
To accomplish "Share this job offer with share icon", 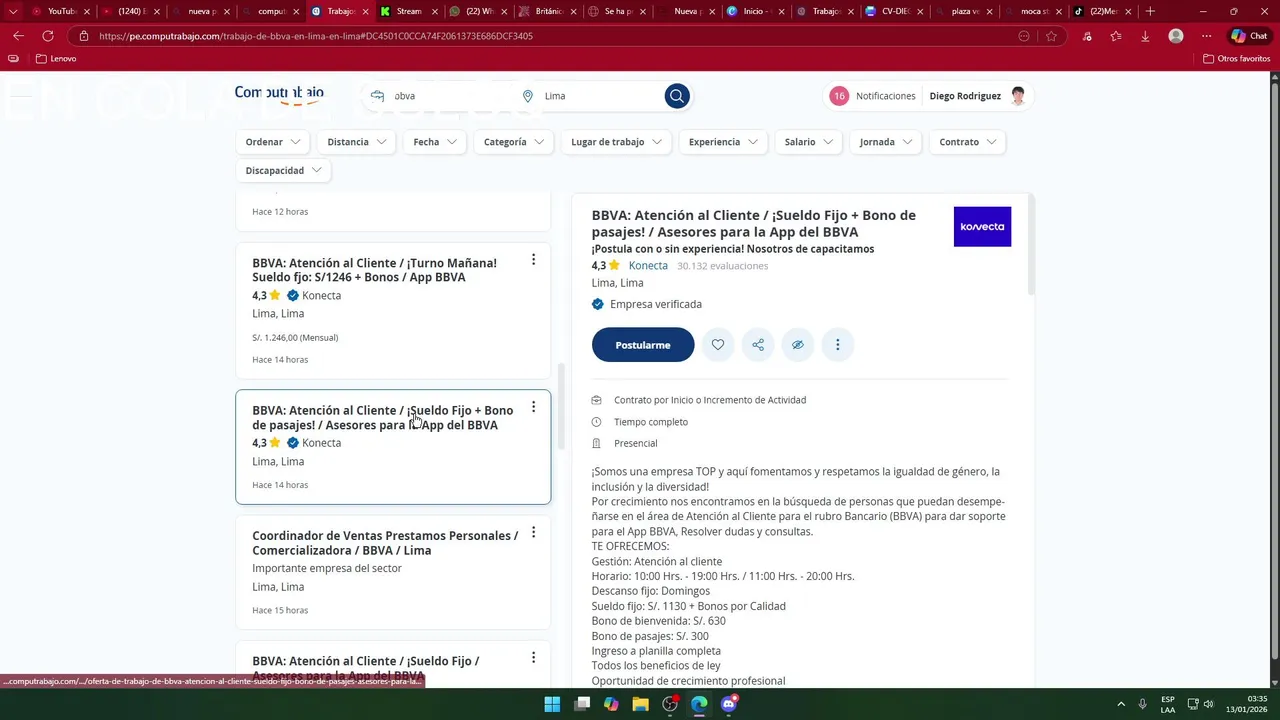I will pyautogui.click(x=758, y=345).
